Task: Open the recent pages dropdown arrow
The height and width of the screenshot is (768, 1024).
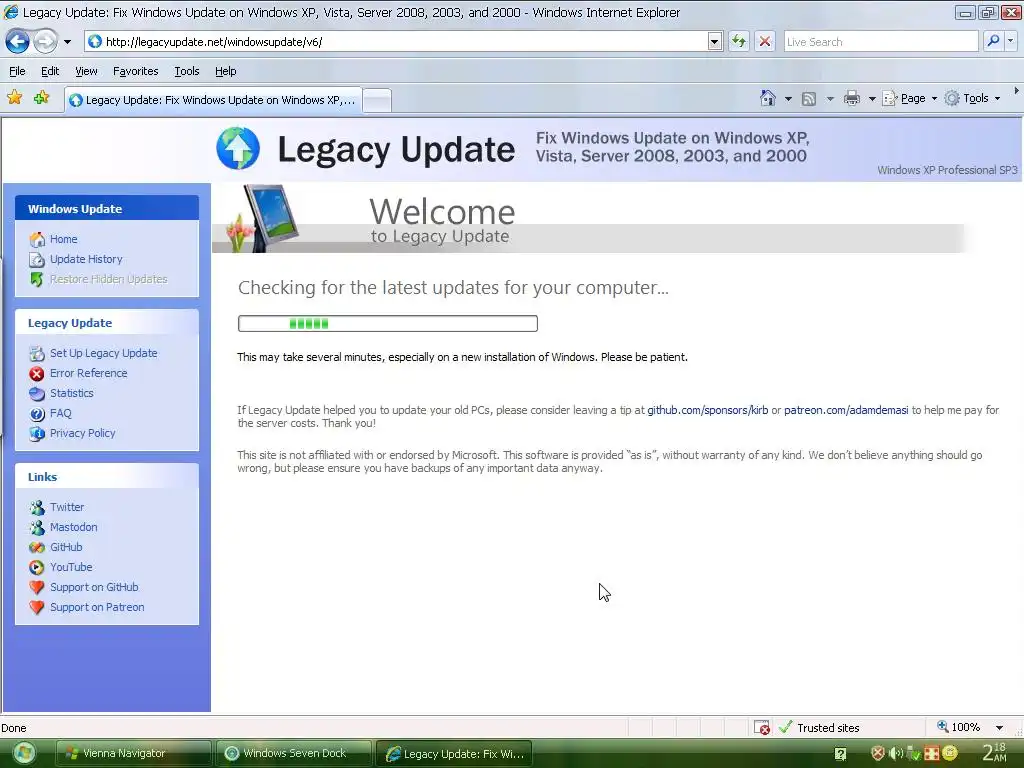Action: tap(67, 42)
